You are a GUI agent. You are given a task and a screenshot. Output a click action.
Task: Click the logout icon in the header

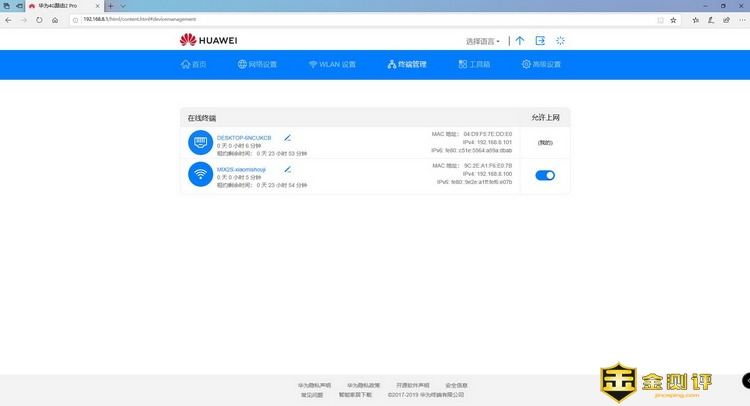pyautogui.click(x=540, y=41)
